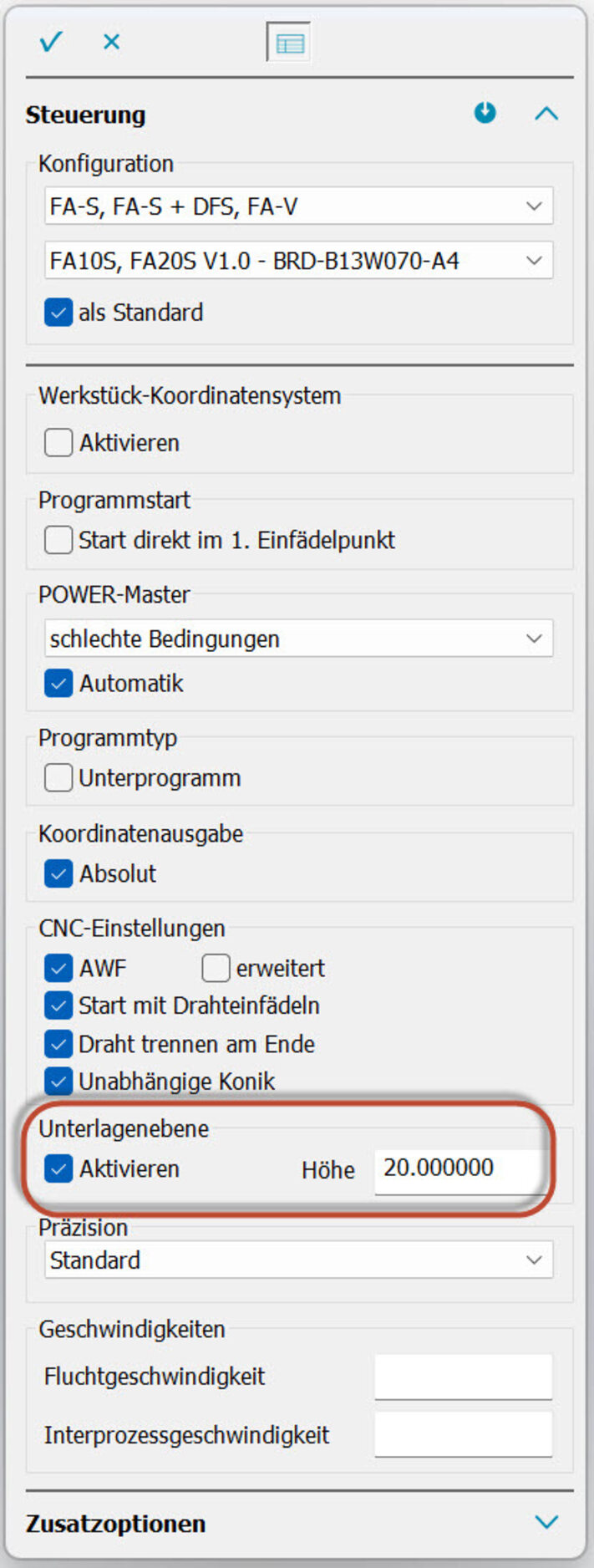Confirm settings with the checkmark icon
Image resolution: width=594 pixels, height=1568 pixels.
tap(51, 42)
